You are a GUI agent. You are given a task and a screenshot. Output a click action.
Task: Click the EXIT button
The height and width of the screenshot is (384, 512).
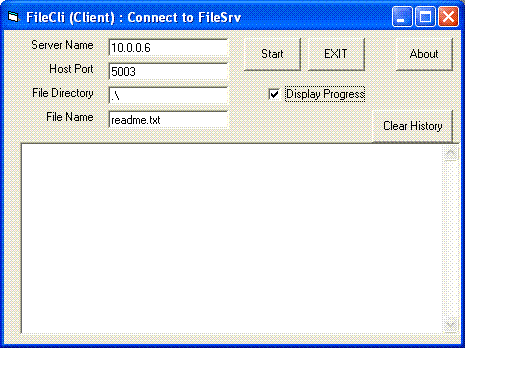pyautogui.click(x=336, y=54)
